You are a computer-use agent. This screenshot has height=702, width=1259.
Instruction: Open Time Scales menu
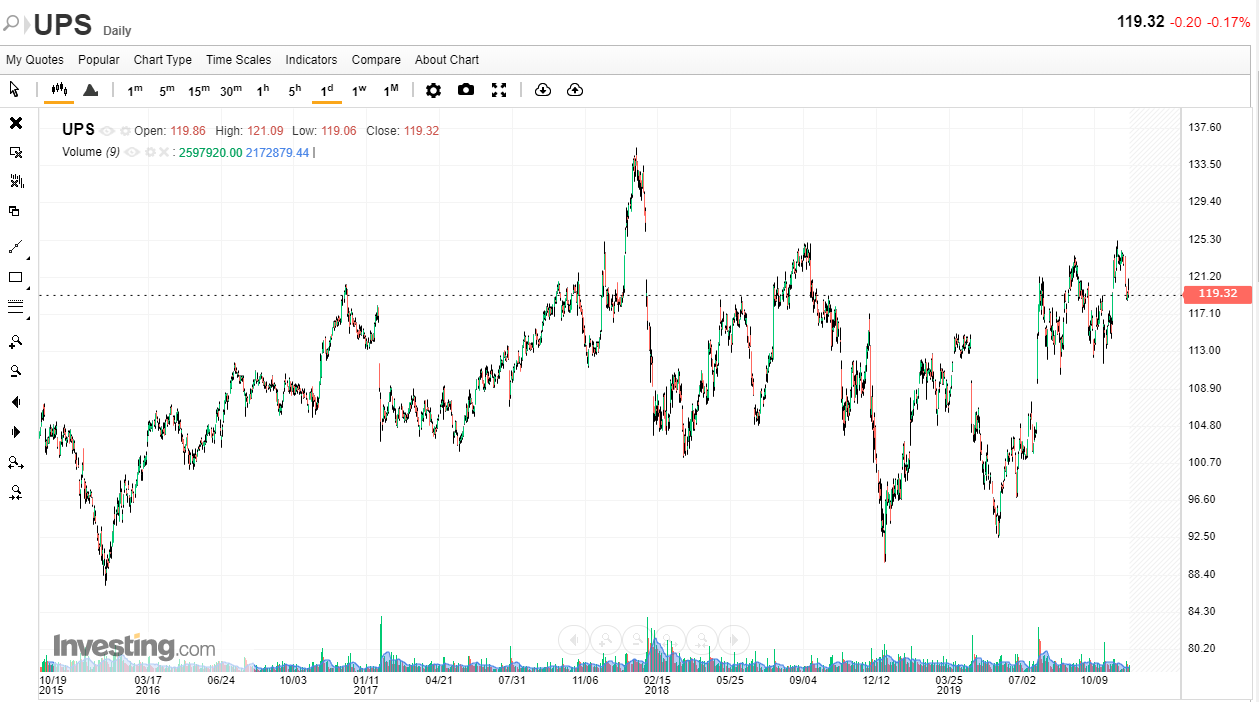coord(238,60)
